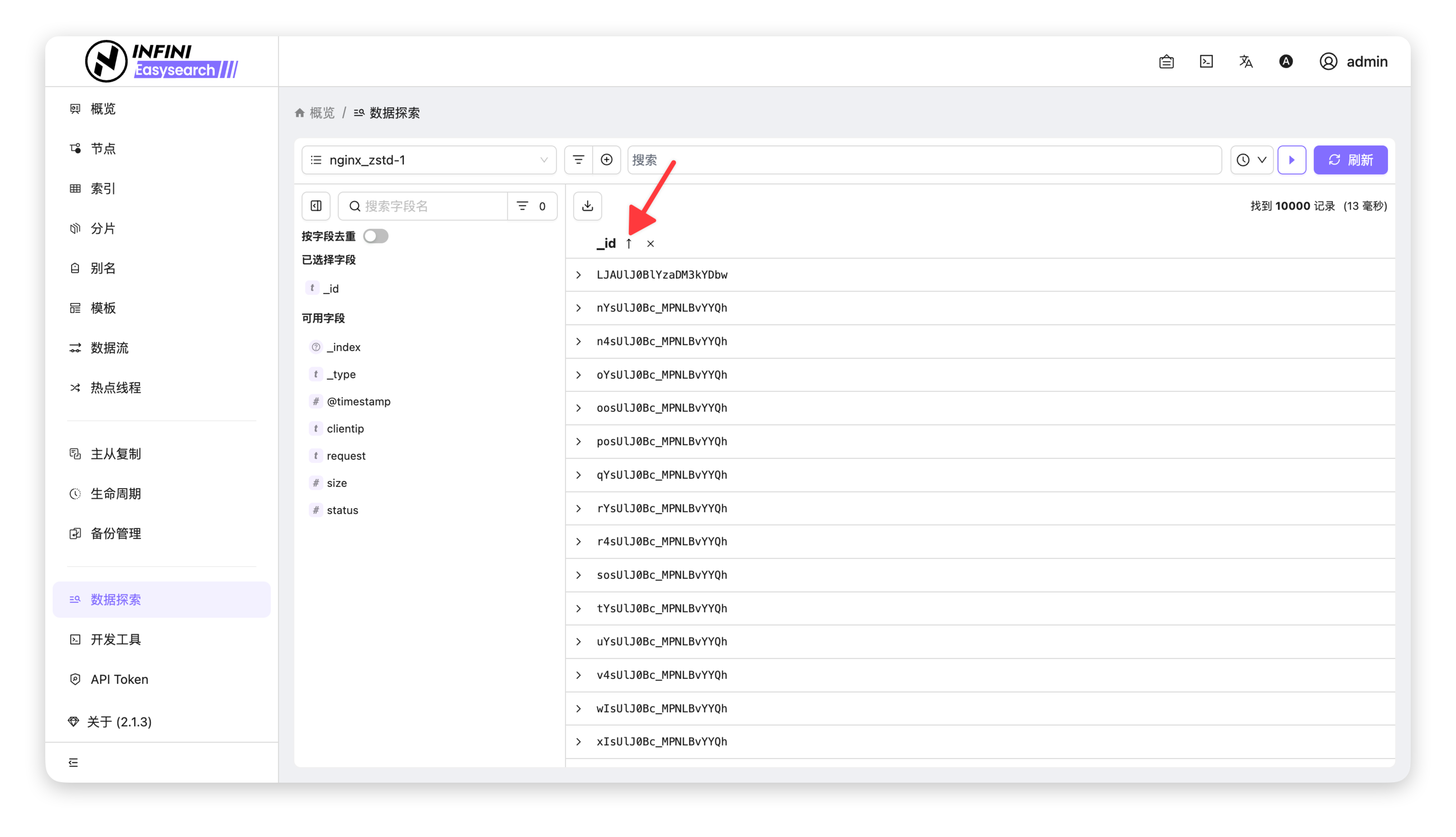The height and width of the screenshot is (837, 1456).
Task: Toggle the deduplicate by field switch
Action: (376, 236)
